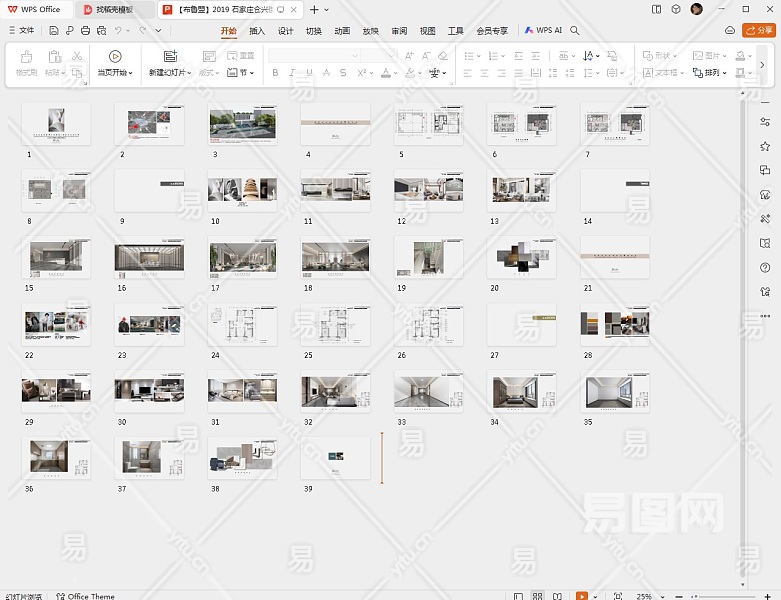Click the fit-to-window icon in status bar
This screenshot has width=781, height=600.
point(617,596)
